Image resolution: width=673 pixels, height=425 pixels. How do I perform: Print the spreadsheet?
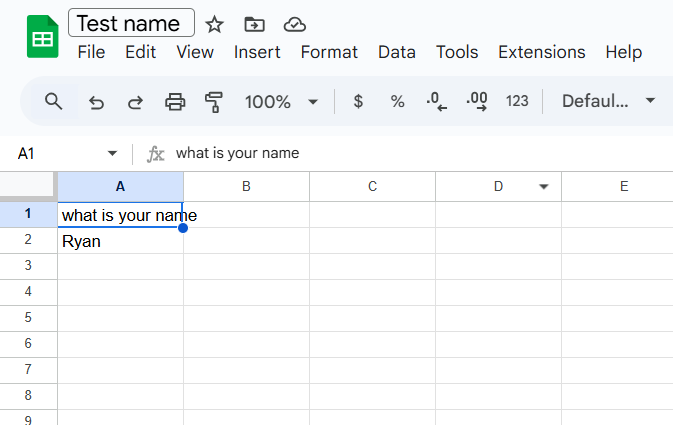tap(175, 101)
